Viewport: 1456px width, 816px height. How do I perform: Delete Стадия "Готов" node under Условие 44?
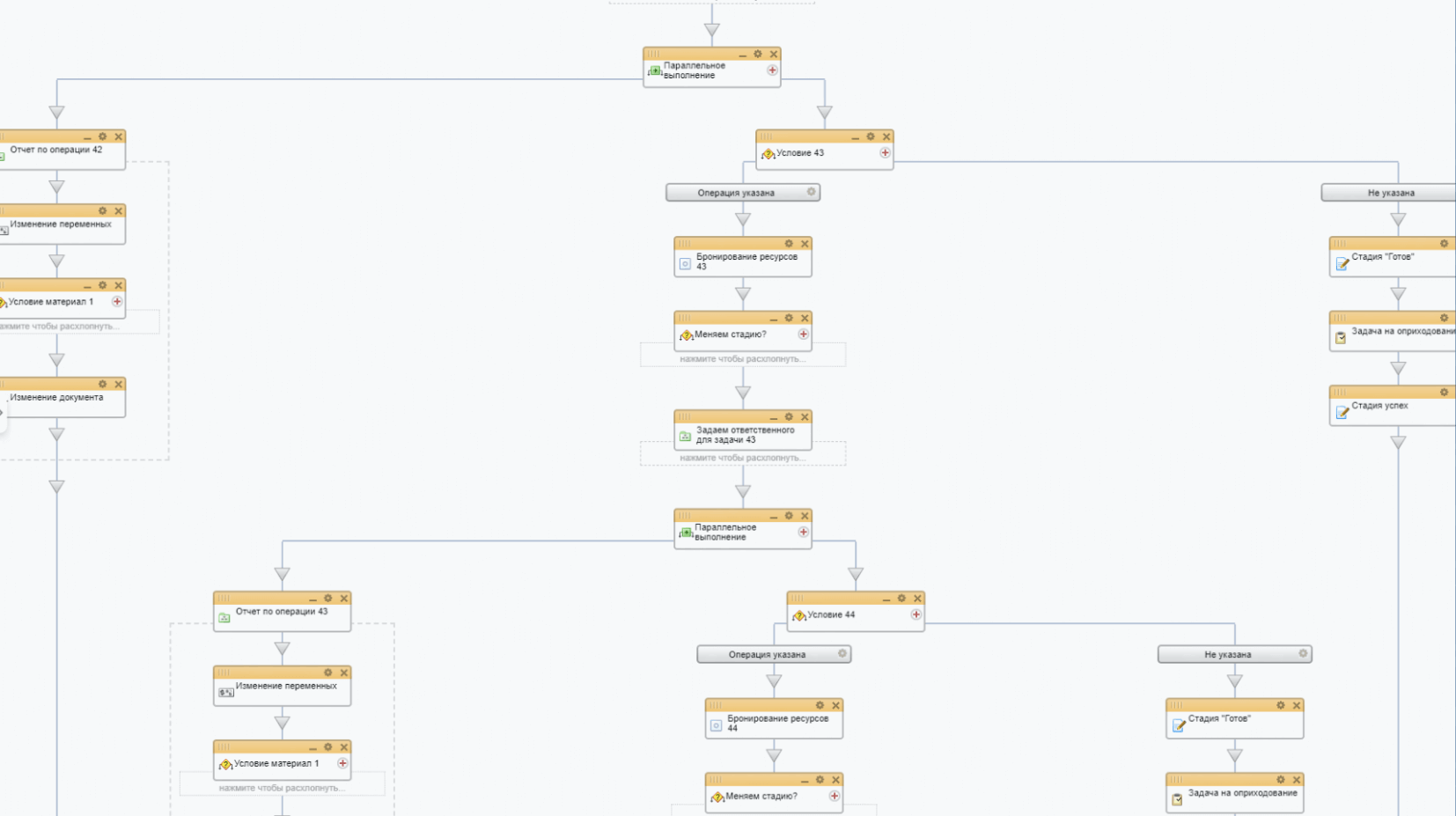[1297, 705]
